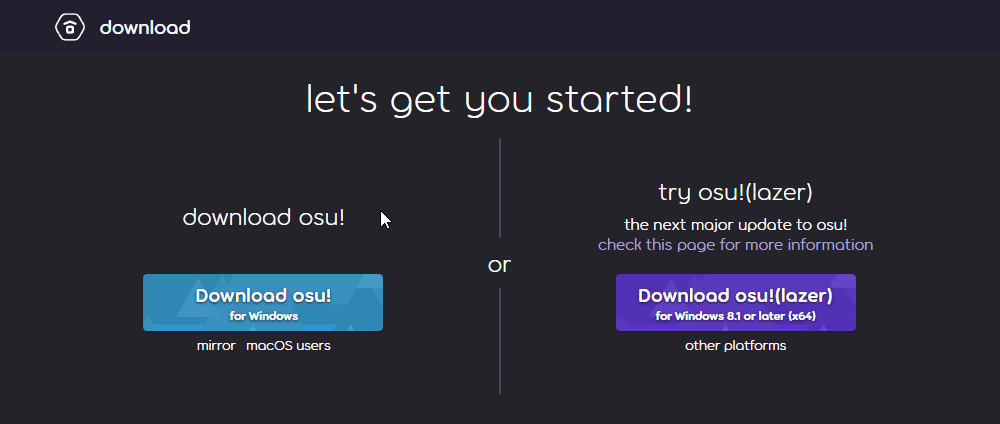The image size is (1000, 424).
Task: Follow the check this page for more information link
Action: [735, 245]
